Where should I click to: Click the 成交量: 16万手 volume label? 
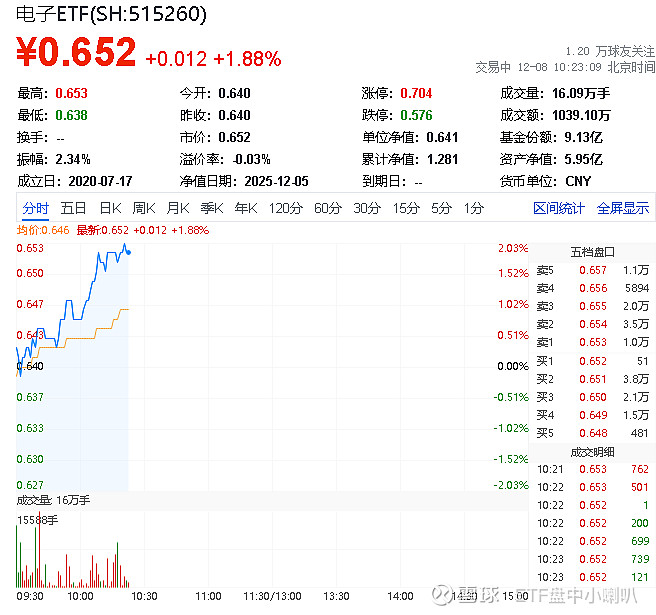pos(53,500)
